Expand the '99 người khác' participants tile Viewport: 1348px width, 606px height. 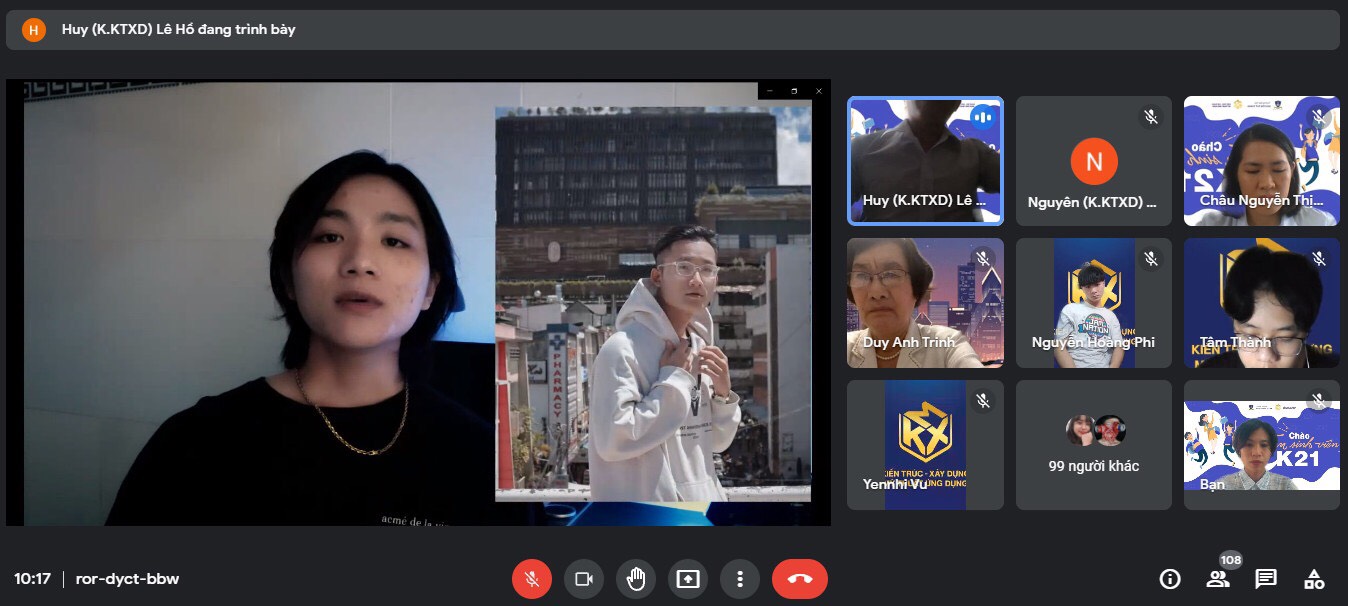click(1093, 445)
